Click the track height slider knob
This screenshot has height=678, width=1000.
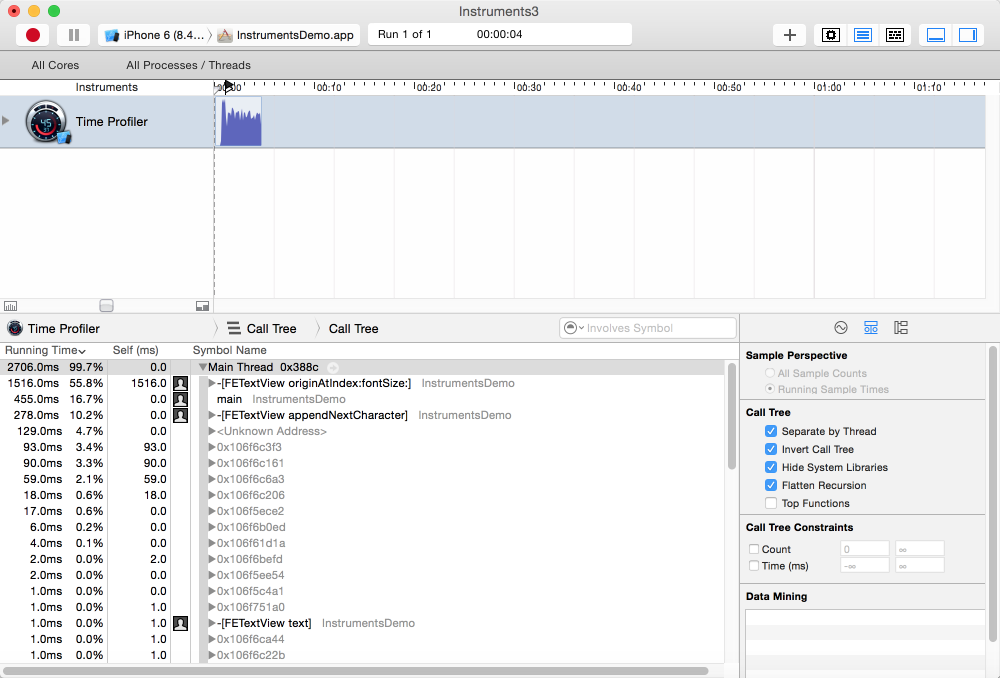click(x=107, y=305)
